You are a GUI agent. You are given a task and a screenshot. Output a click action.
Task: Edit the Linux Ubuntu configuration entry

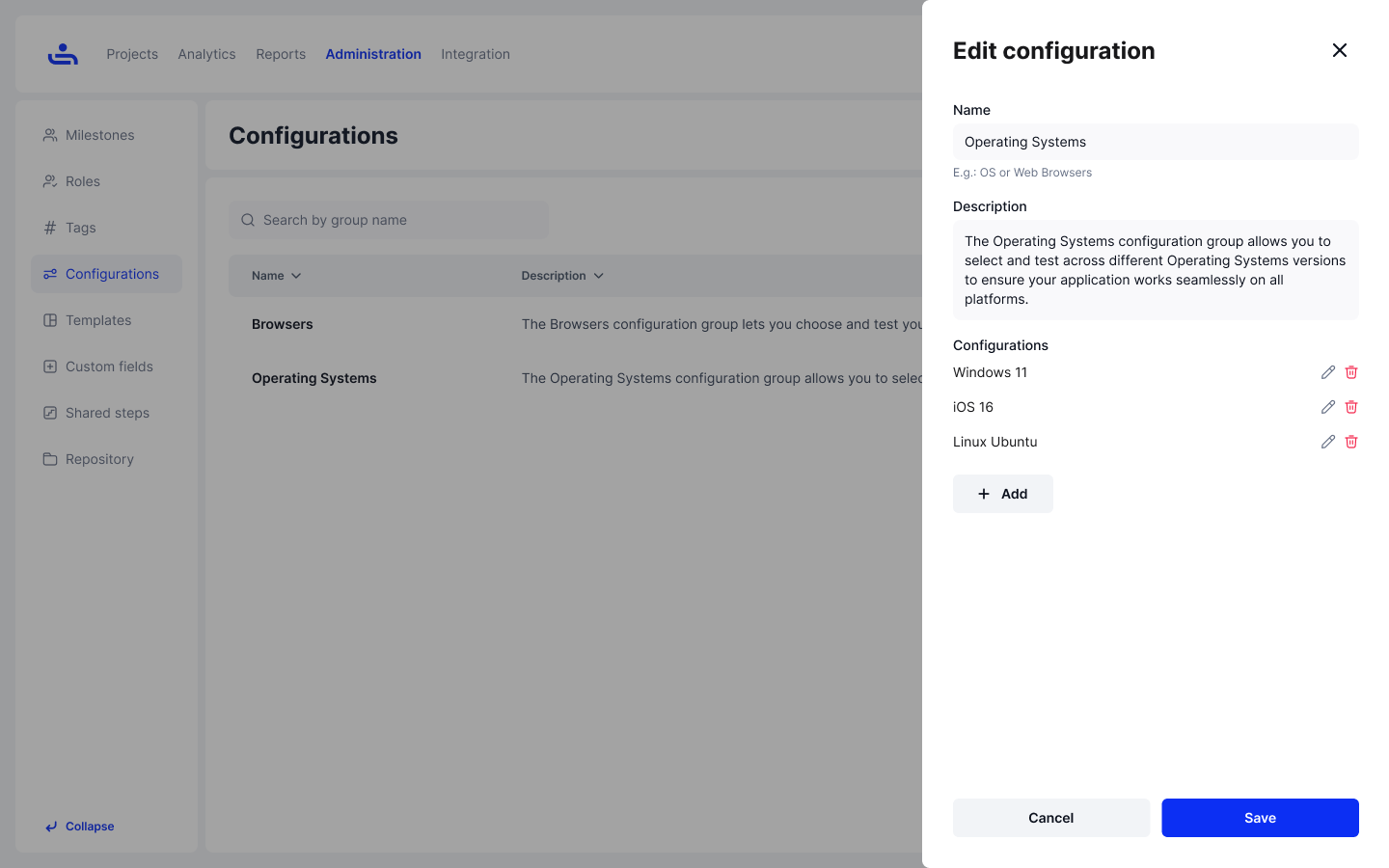[1327, 442]
